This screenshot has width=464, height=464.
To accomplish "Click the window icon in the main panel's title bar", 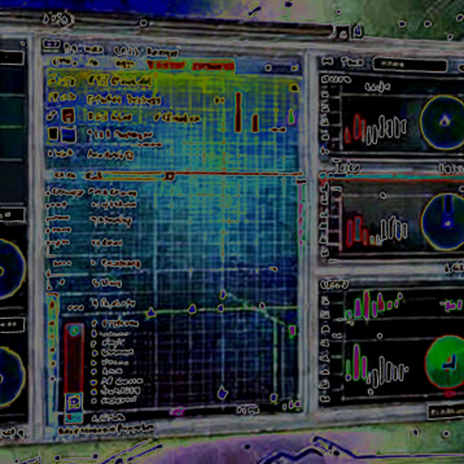I will pos(52,45).
